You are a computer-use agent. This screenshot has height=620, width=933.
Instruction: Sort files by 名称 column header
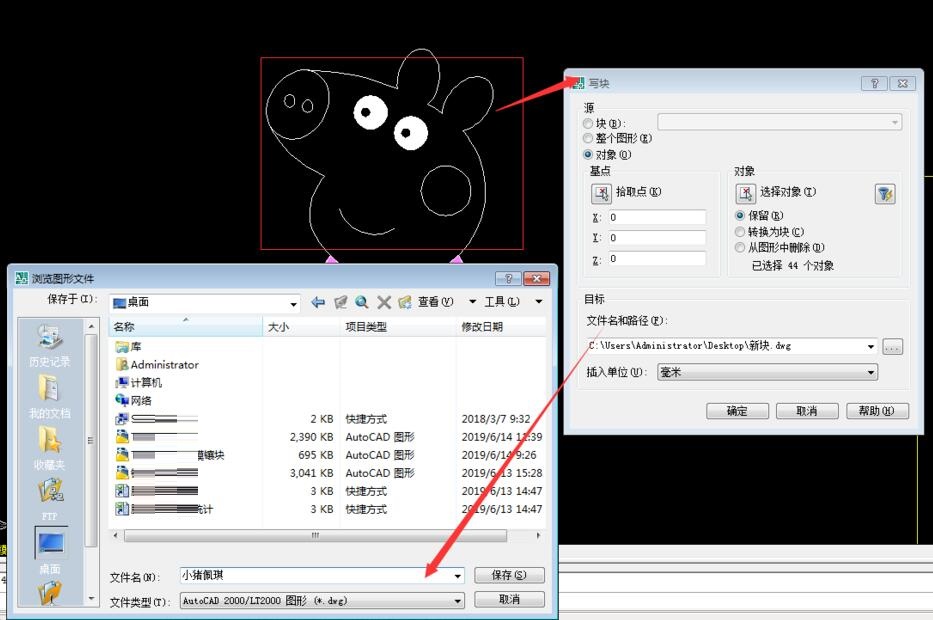[x=186, y=327]
